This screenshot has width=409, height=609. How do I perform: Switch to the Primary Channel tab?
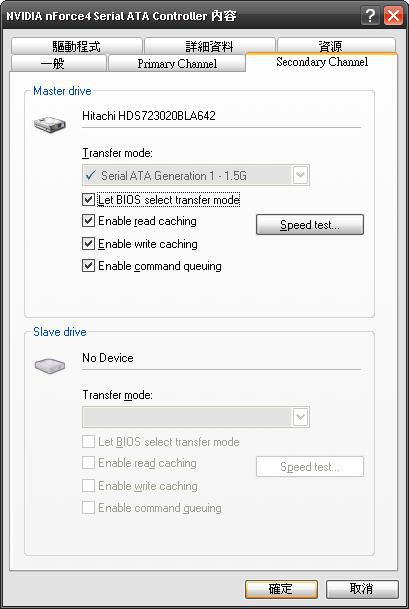(177, 64)
